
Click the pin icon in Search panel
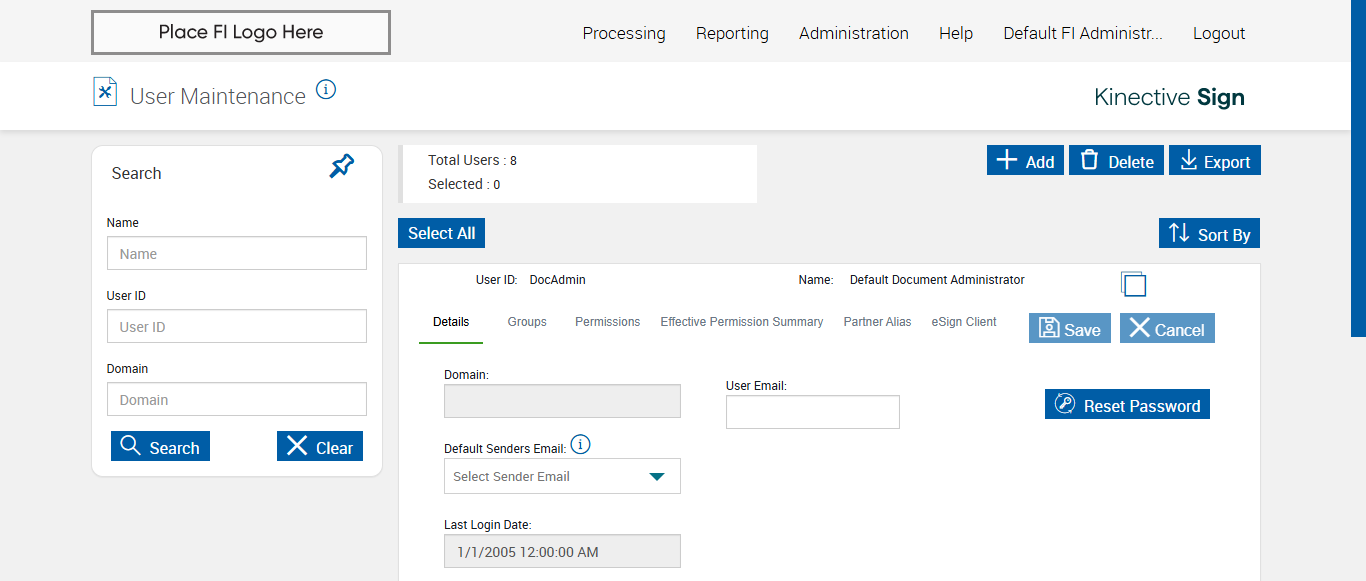[x=342, y=166]
